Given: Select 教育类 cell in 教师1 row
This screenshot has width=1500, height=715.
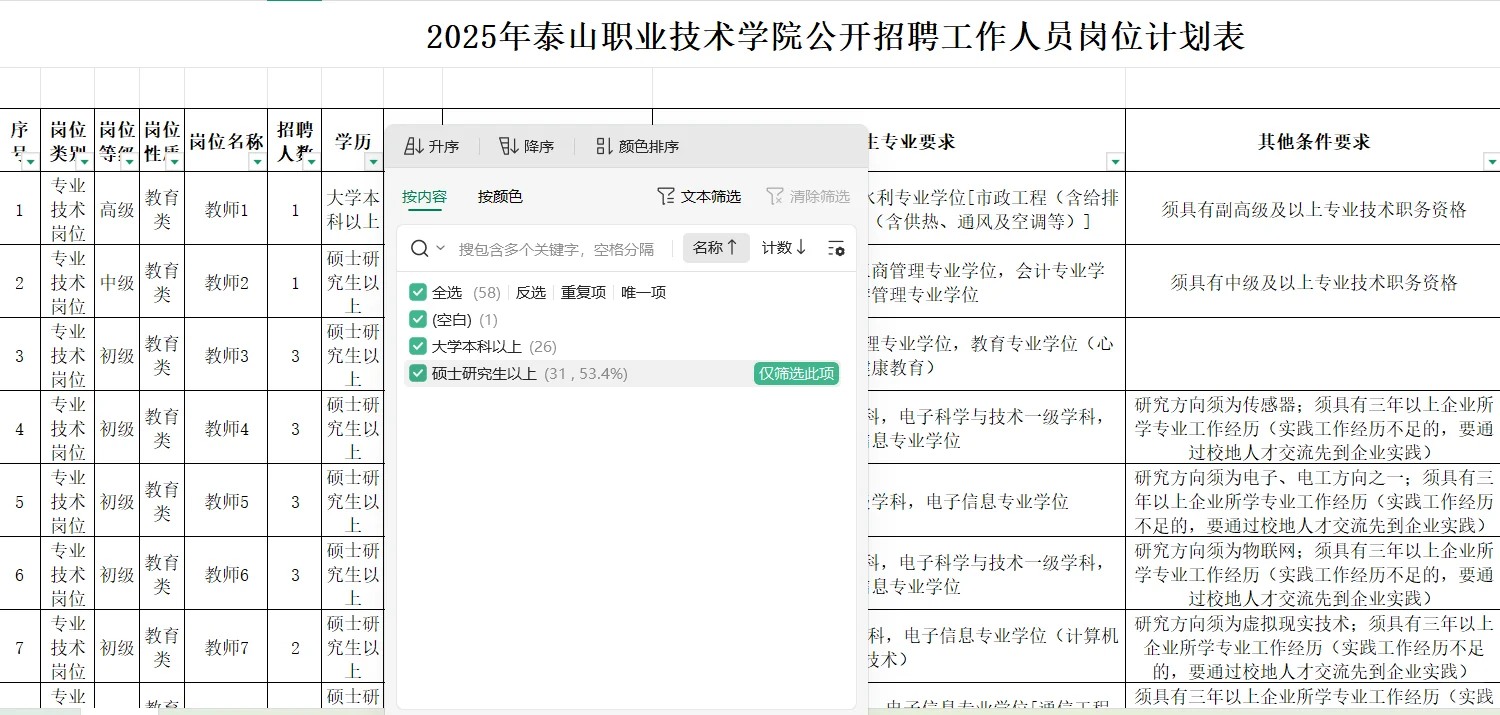Looking at the screenshot, I should (162, 209).
